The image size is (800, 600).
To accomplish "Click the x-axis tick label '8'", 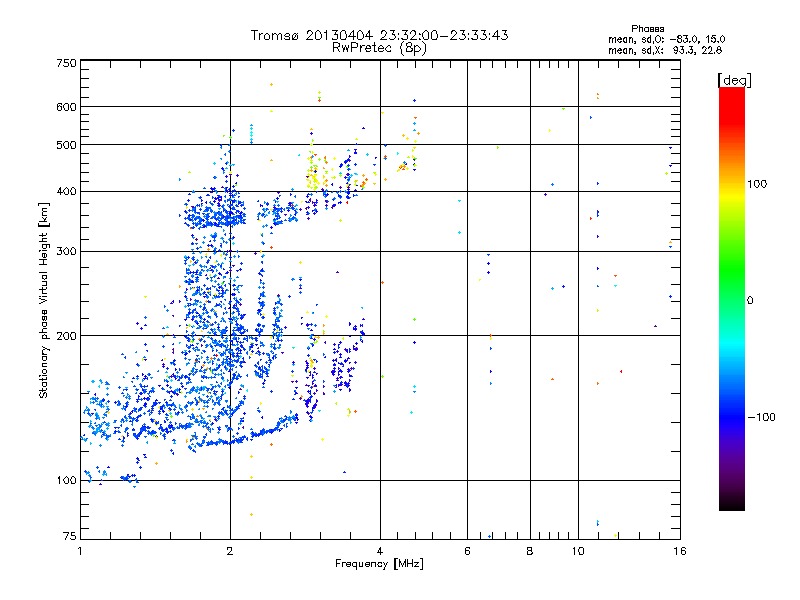I will coord(530,551).
